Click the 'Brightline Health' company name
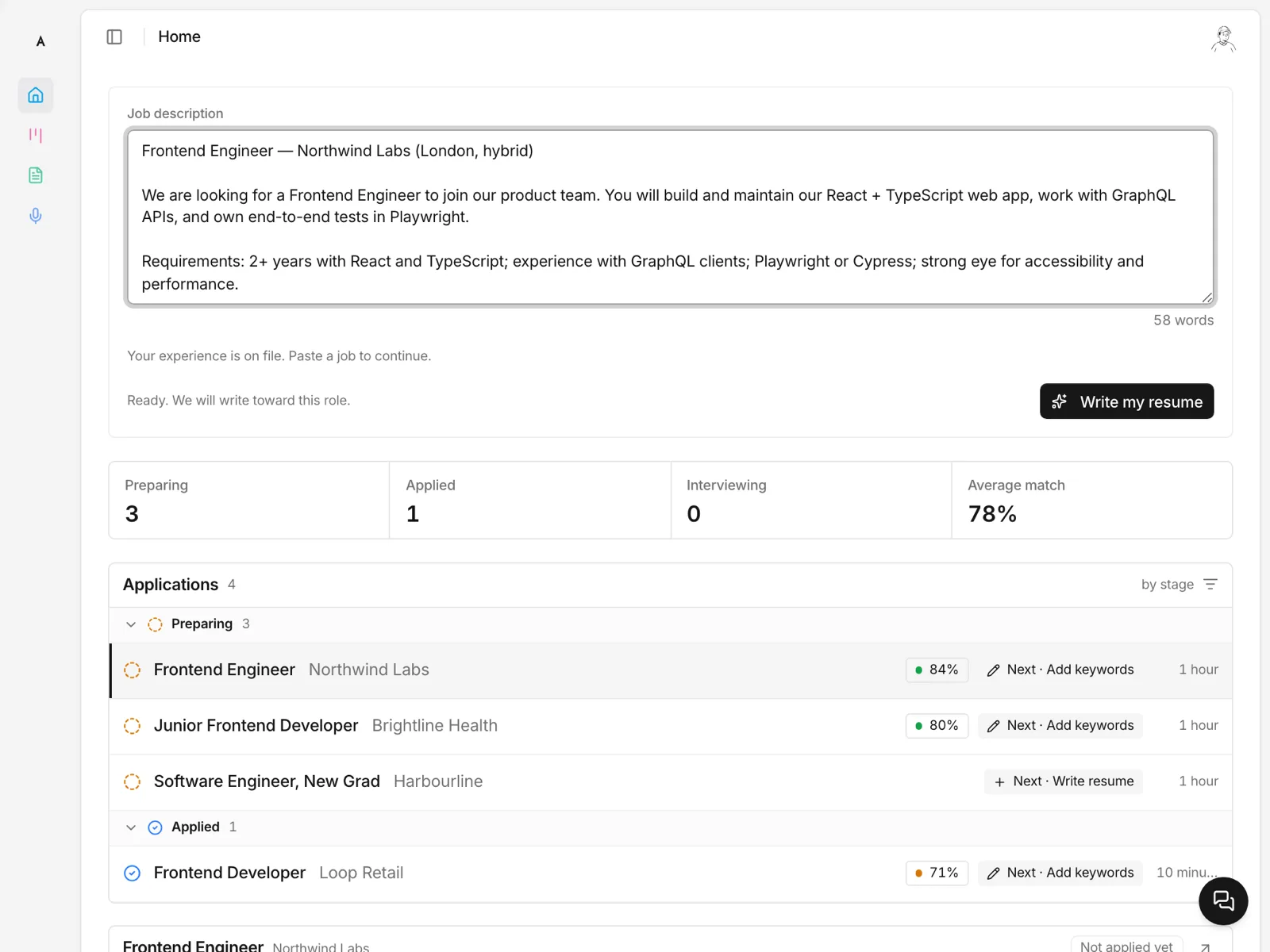 pos(435,726)
